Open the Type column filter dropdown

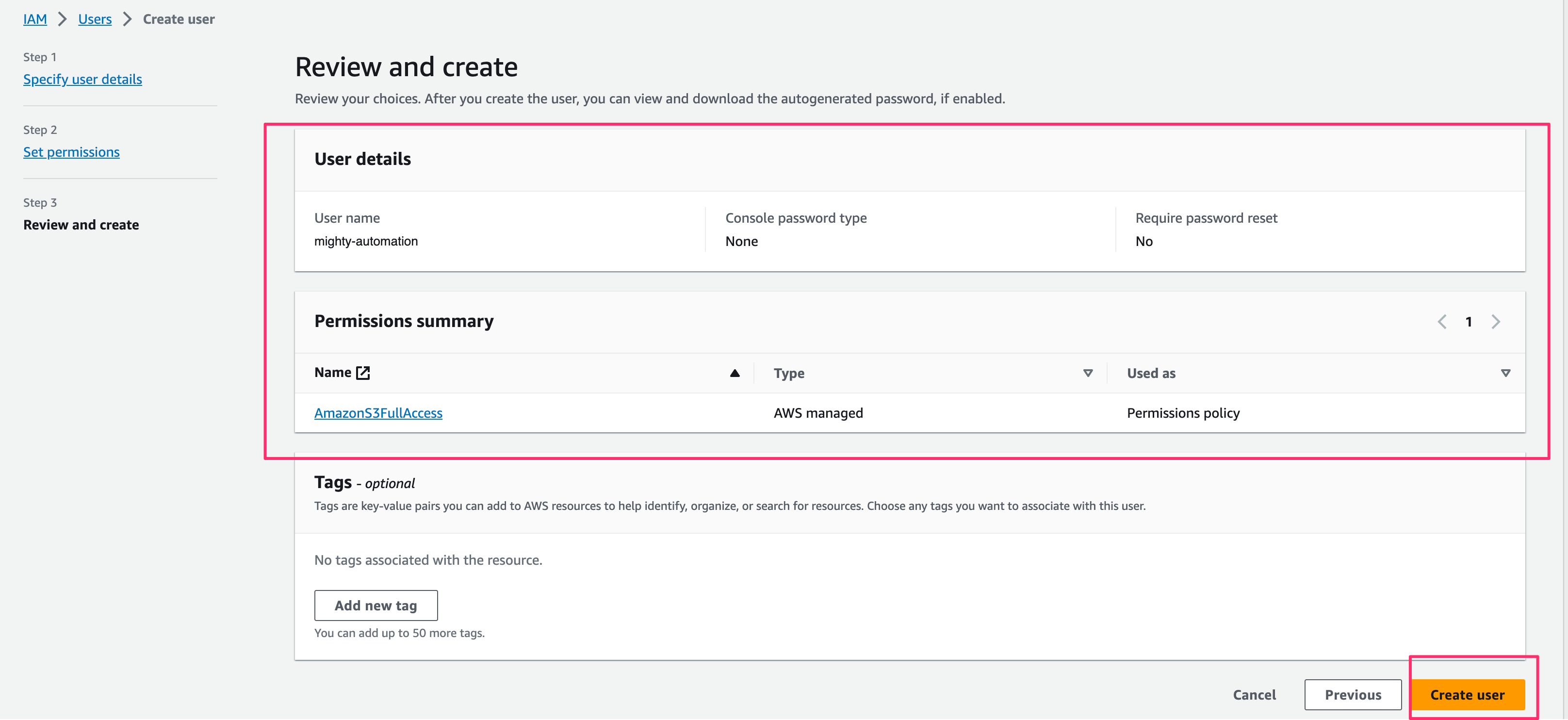[x=1088, y=373]
